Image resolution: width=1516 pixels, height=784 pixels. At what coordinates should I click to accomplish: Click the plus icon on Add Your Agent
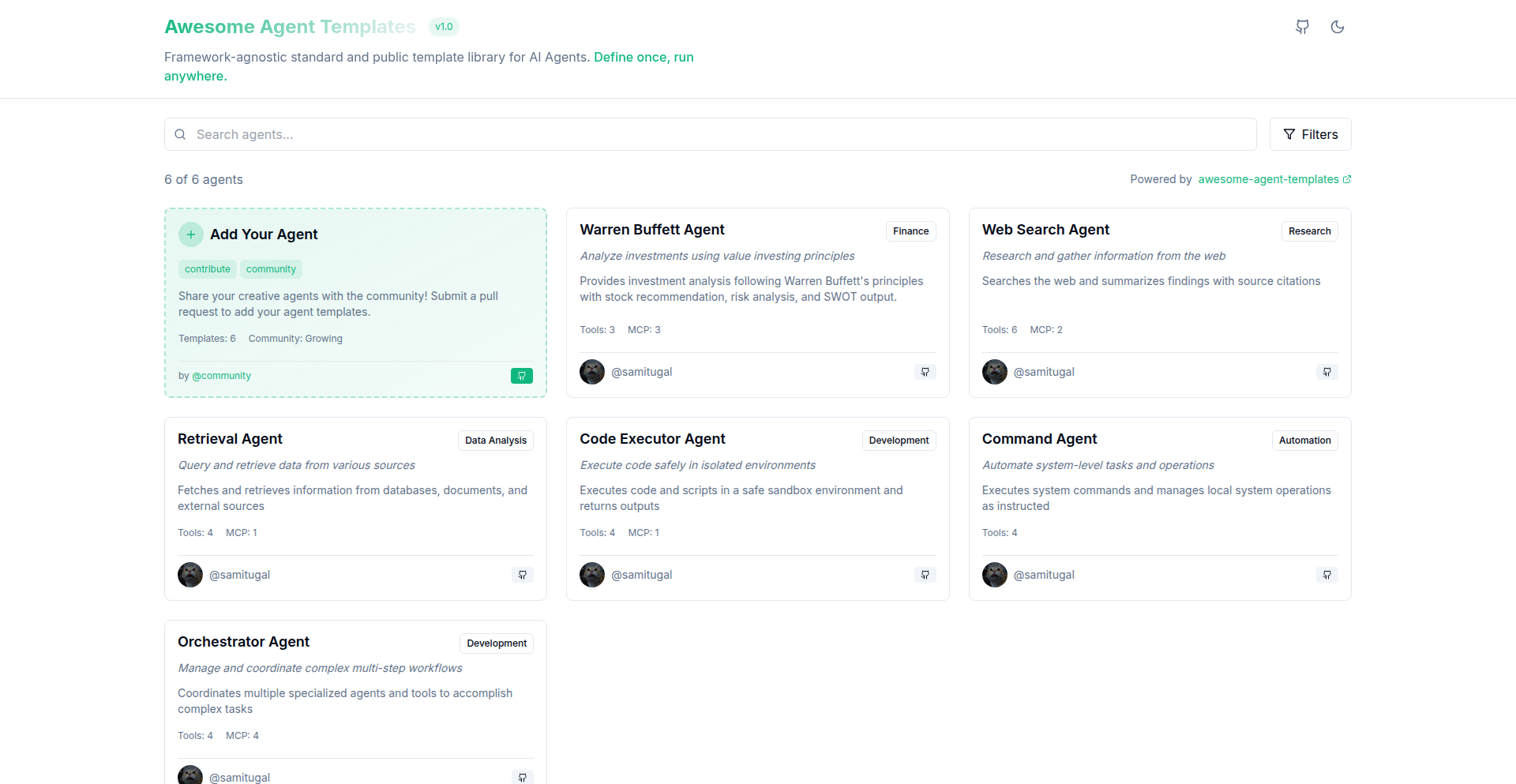(x=191, y=234)
